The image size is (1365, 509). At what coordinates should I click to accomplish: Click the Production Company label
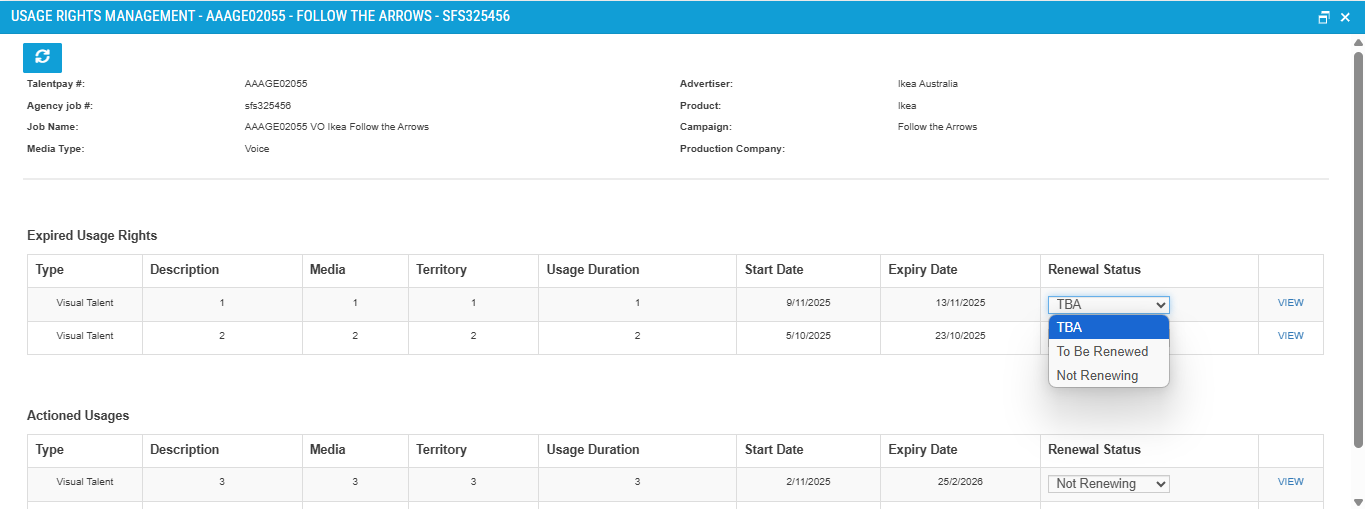tap(732, 149)
